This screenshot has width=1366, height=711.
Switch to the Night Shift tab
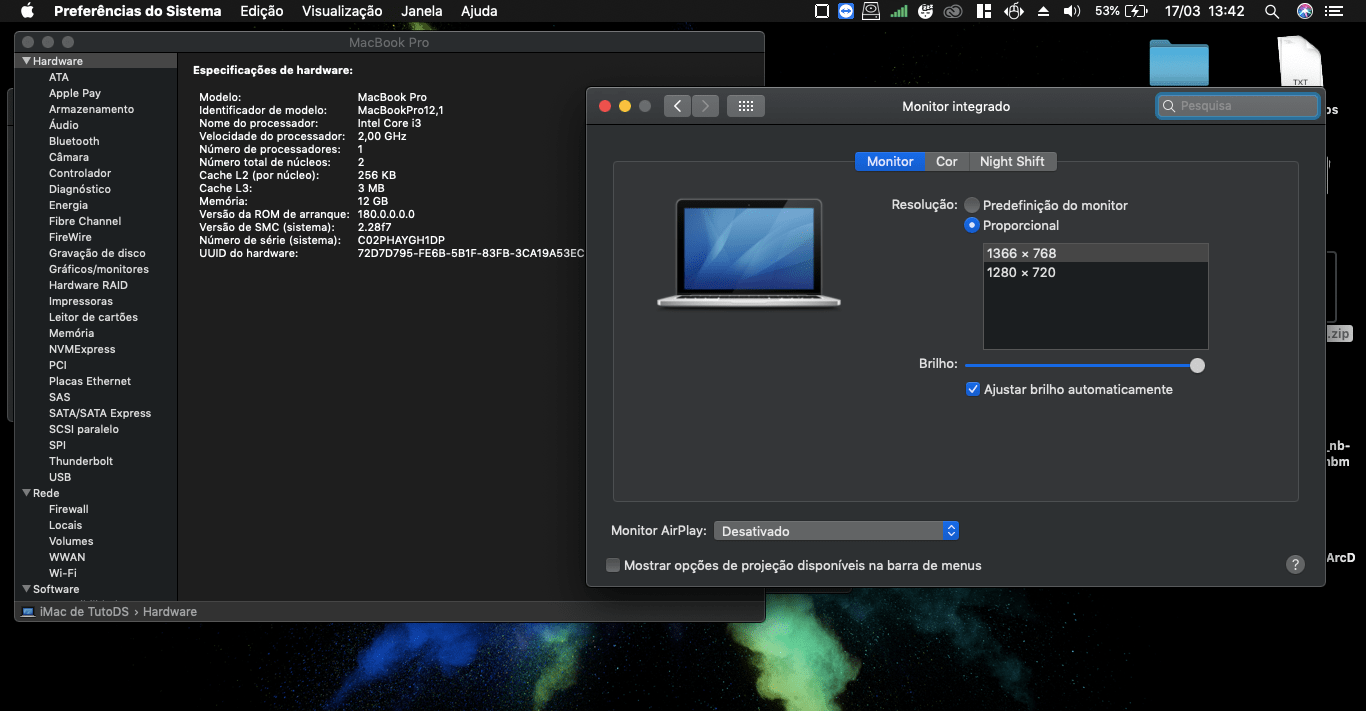[x=1012, y=161]
